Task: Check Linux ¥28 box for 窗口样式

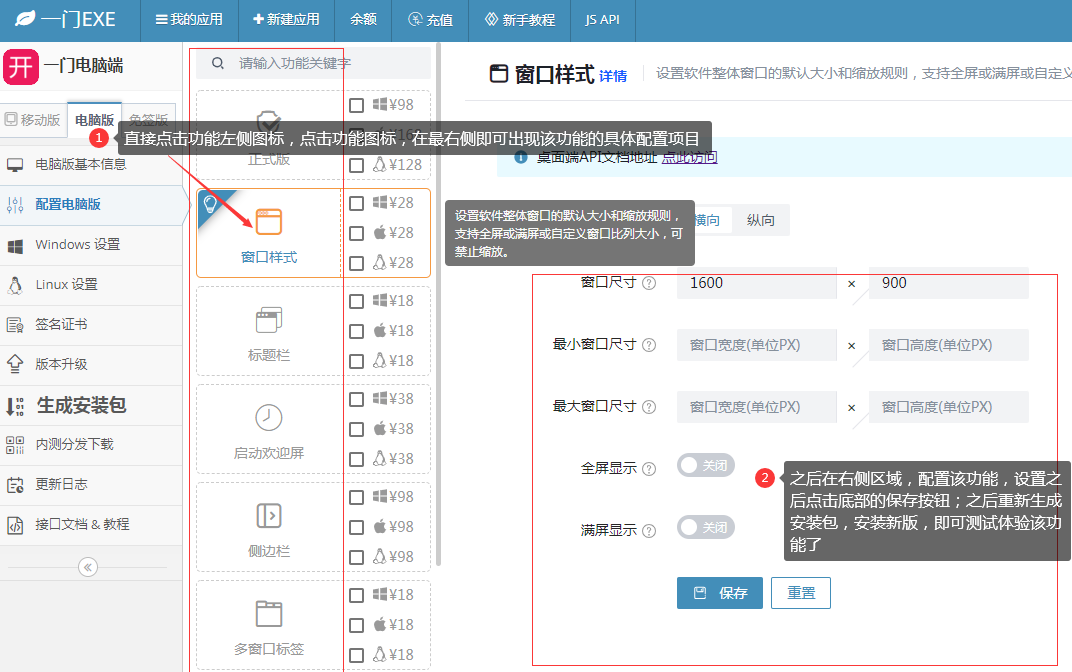Action: tap(356, 263)
